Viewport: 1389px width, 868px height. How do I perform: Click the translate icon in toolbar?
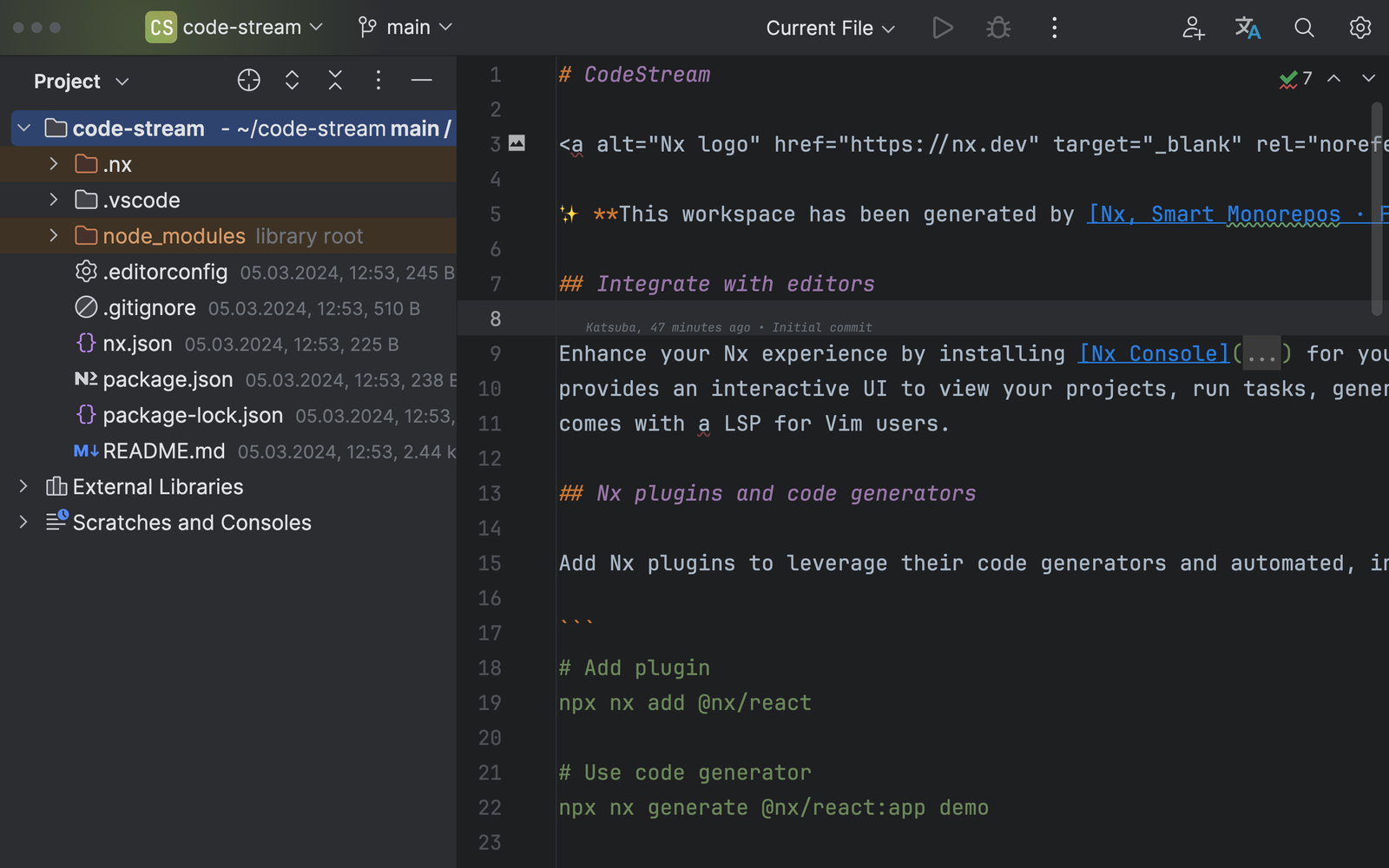[1248, 28]
